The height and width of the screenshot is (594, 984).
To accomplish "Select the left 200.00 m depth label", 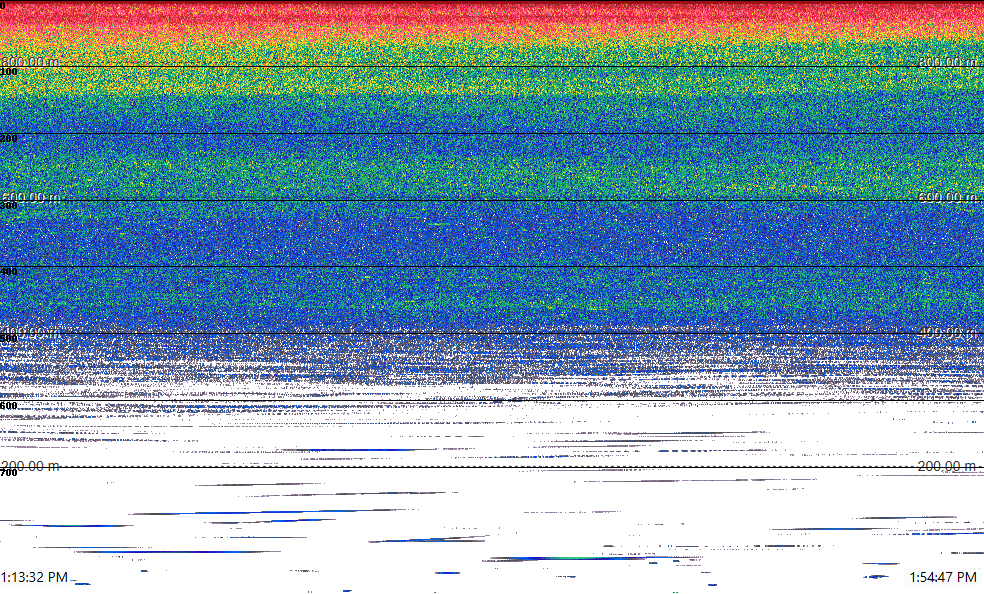I will click(x=30, y=466).
